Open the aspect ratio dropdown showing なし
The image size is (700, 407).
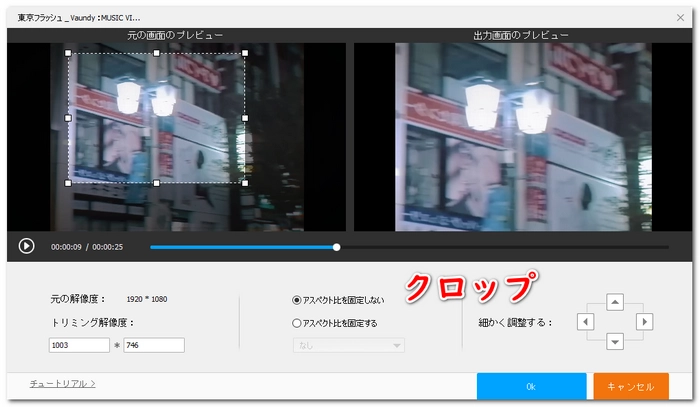pos(349,345)
